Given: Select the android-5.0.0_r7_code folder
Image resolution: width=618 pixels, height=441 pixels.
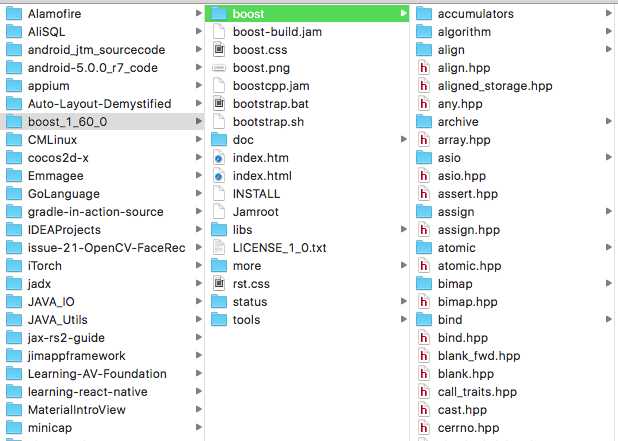Looking at the screenshot, I should coord(102,68).
